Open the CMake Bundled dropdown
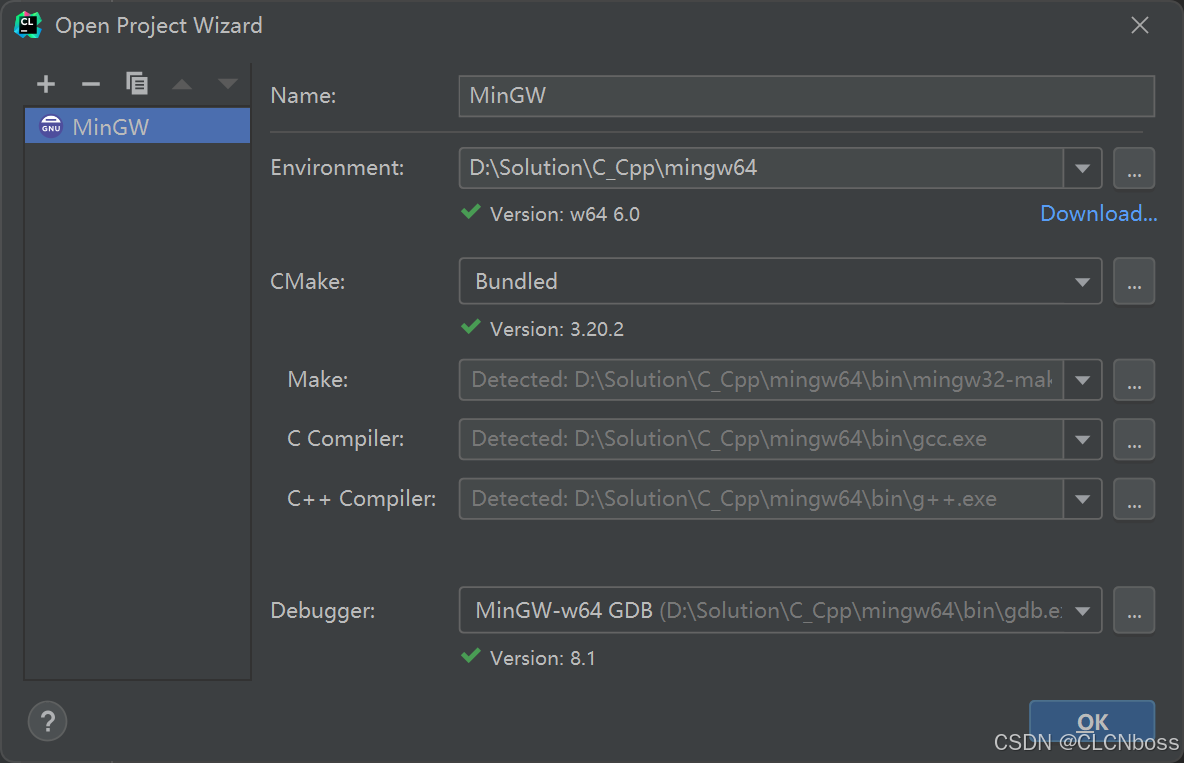The width and height of the screenshot is (1184, 763). click(x=780, y=281)
